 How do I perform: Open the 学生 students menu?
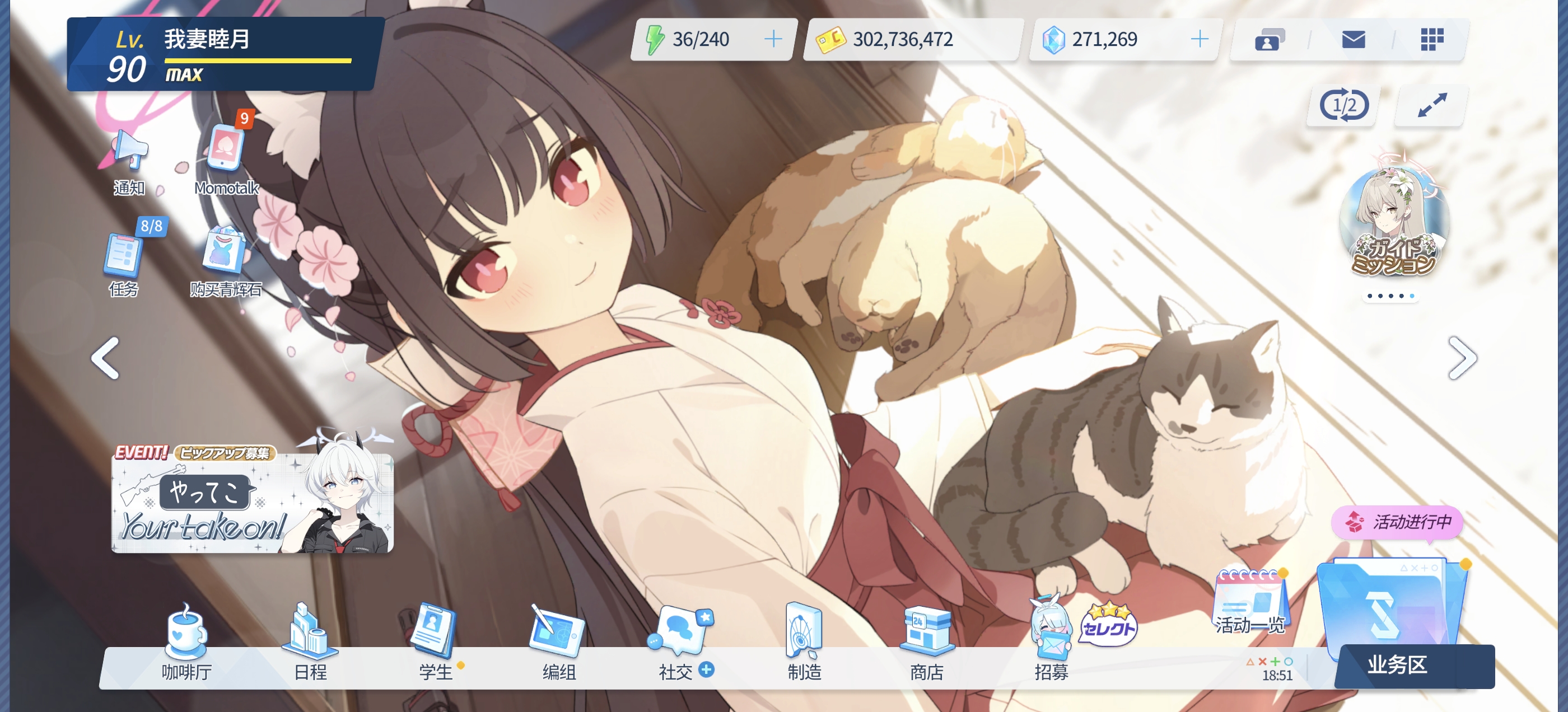tap(435, 643)
